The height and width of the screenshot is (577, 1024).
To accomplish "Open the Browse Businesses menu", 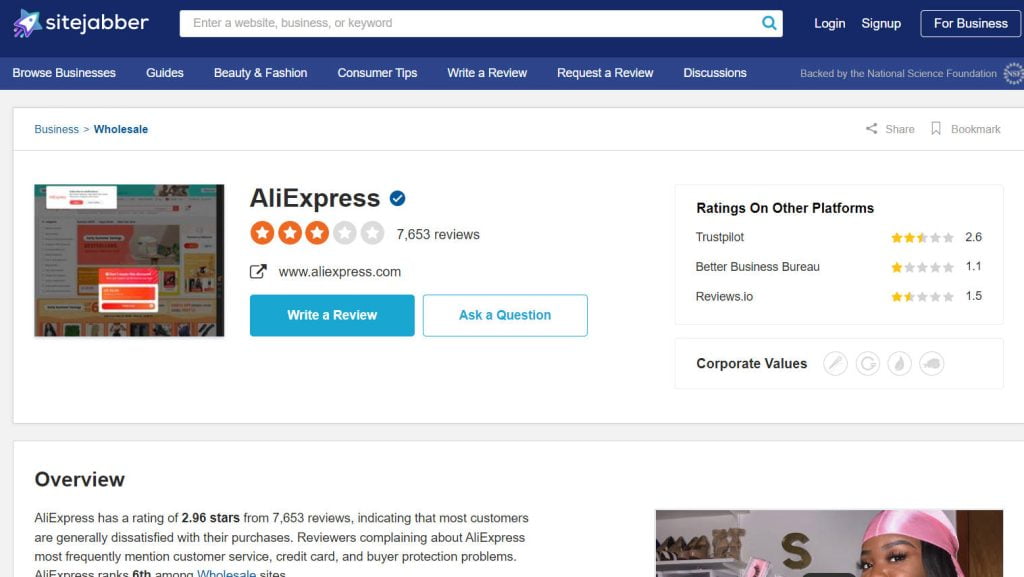I will click(x=64, y=72).
